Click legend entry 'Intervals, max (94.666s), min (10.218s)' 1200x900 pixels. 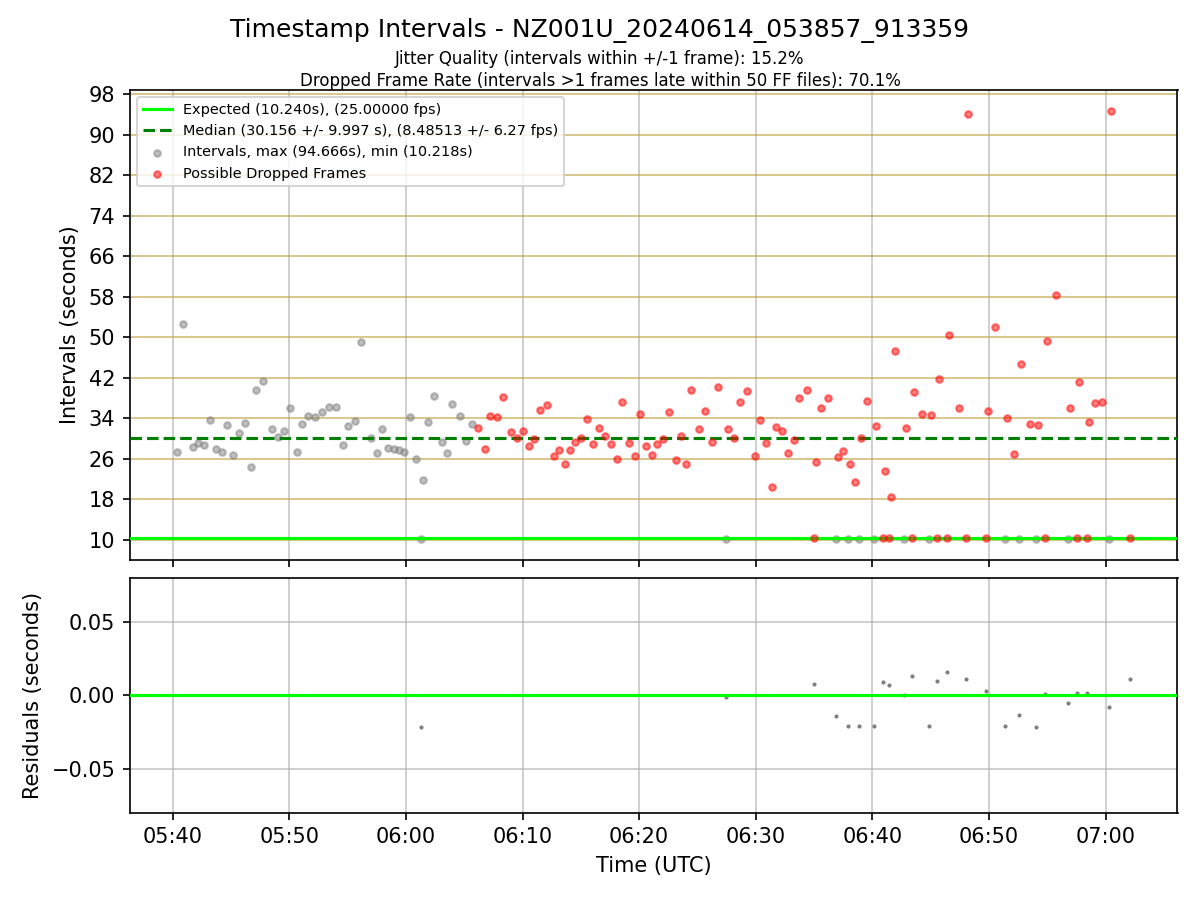pyautogui.click(x=328, y=151)
